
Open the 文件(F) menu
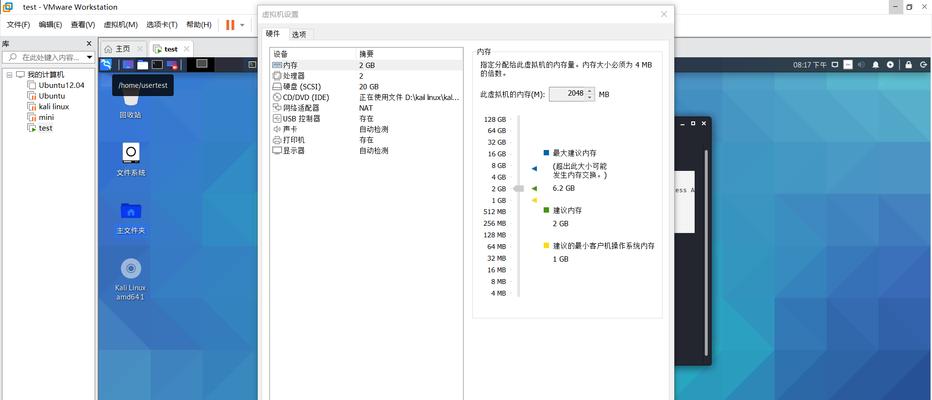[18, 25]
